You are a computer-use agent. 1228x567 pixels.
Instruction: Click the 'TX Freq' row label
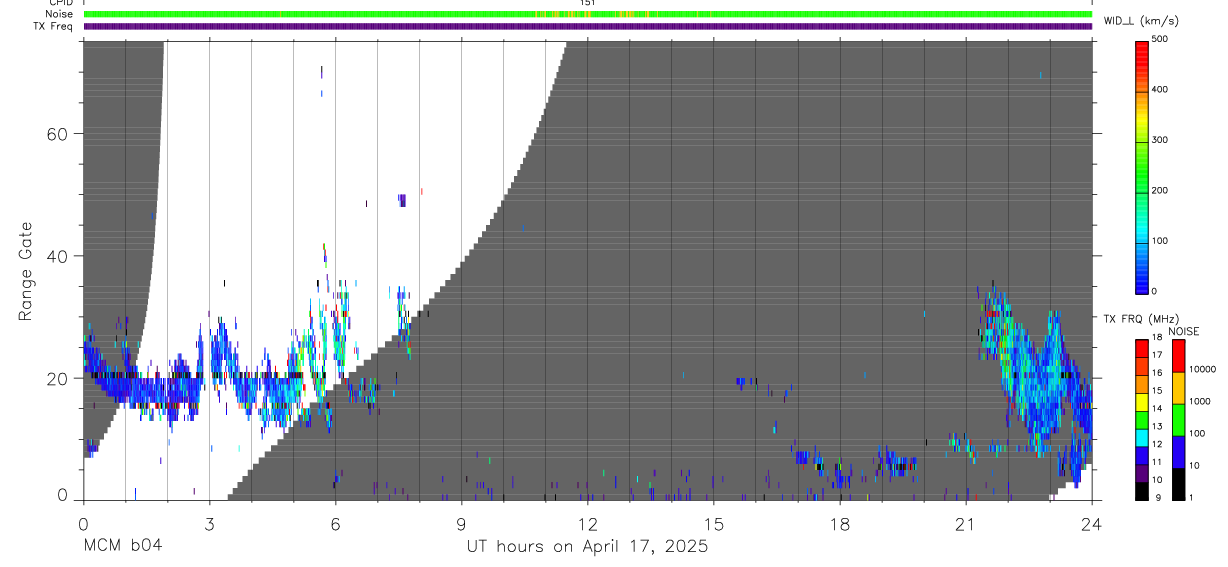(55, 26)
